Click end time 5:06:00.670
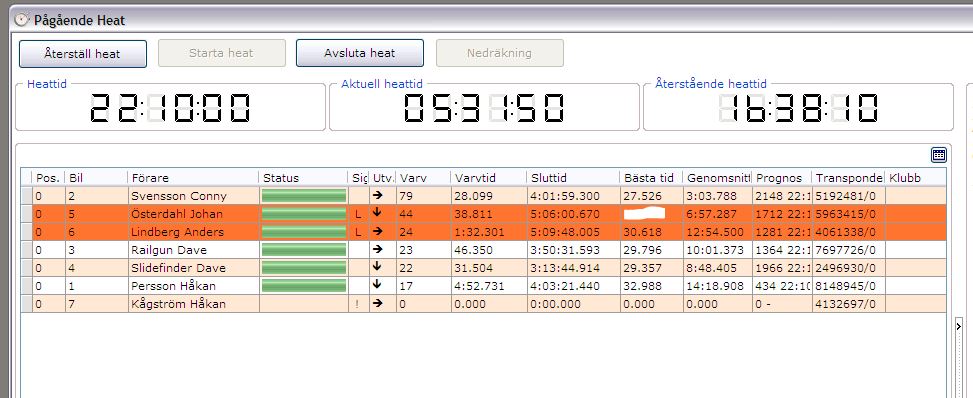Viewport: 973px width, 398px height. pyautogui.click(x=566, y=214)
